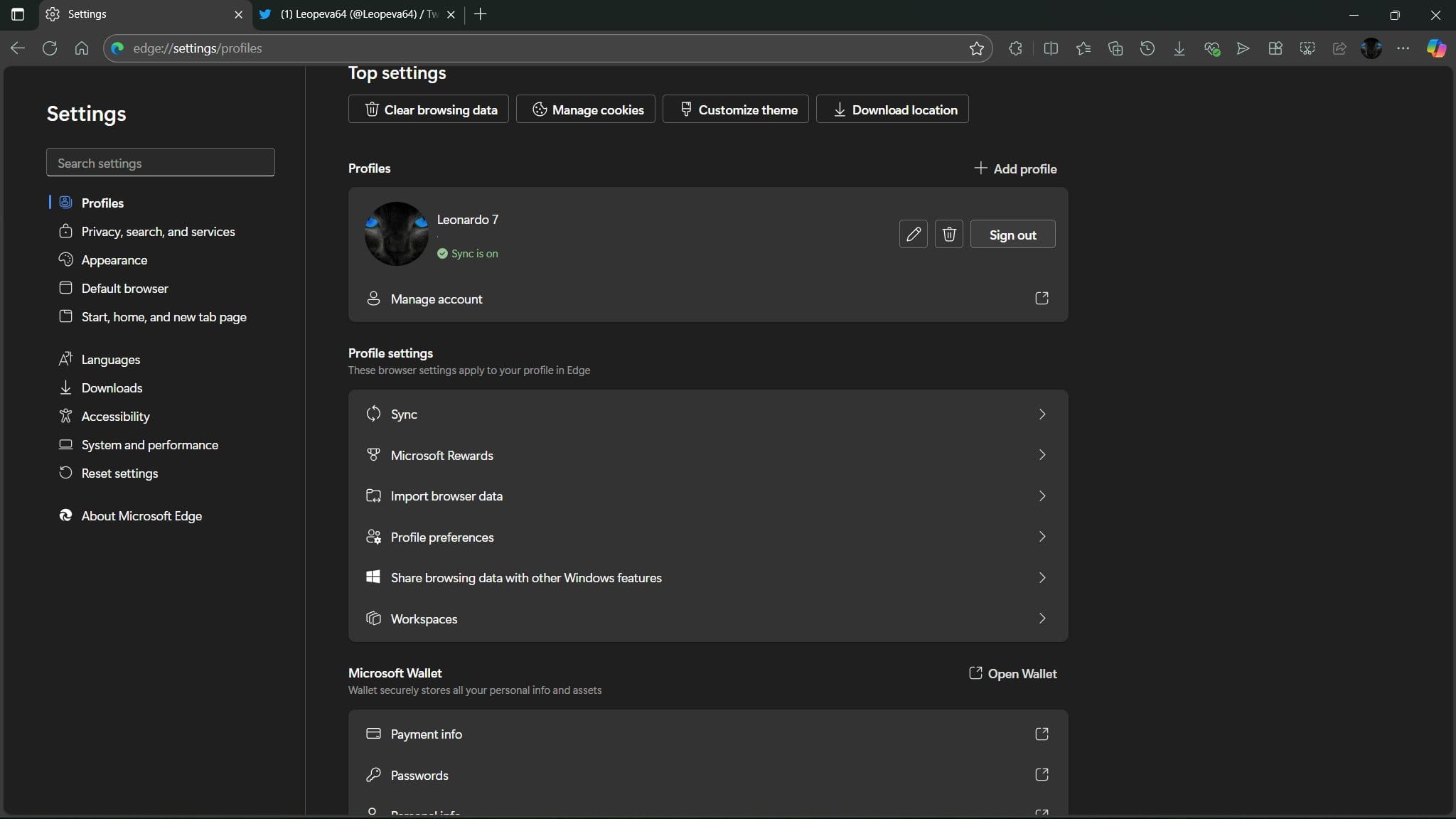Click Profiles in the left sidebar
The image size is (1456, 819).
click(102, 202)
